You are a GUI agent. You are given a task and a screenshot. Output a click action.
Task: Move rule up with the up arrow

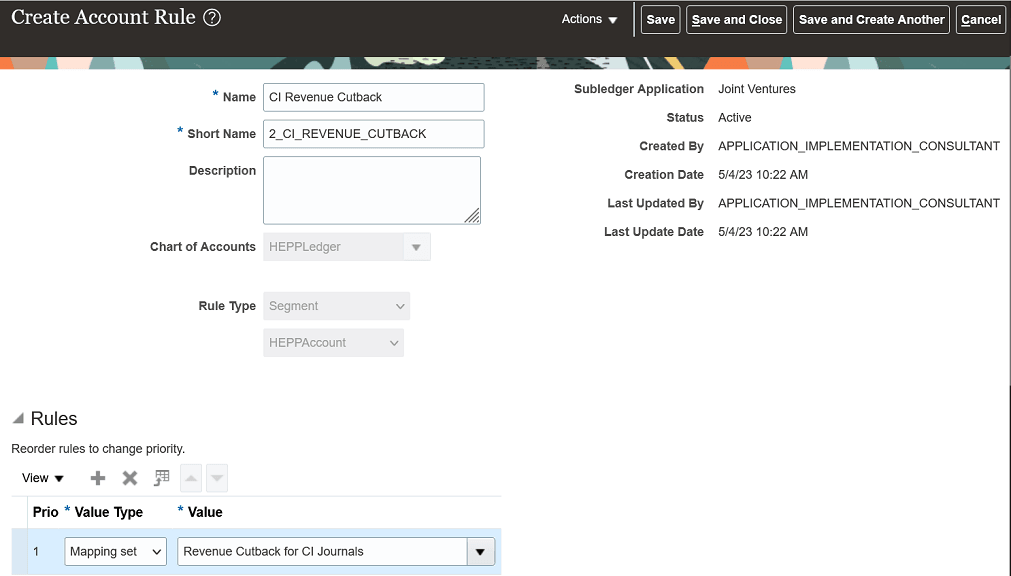coord(191,478)
